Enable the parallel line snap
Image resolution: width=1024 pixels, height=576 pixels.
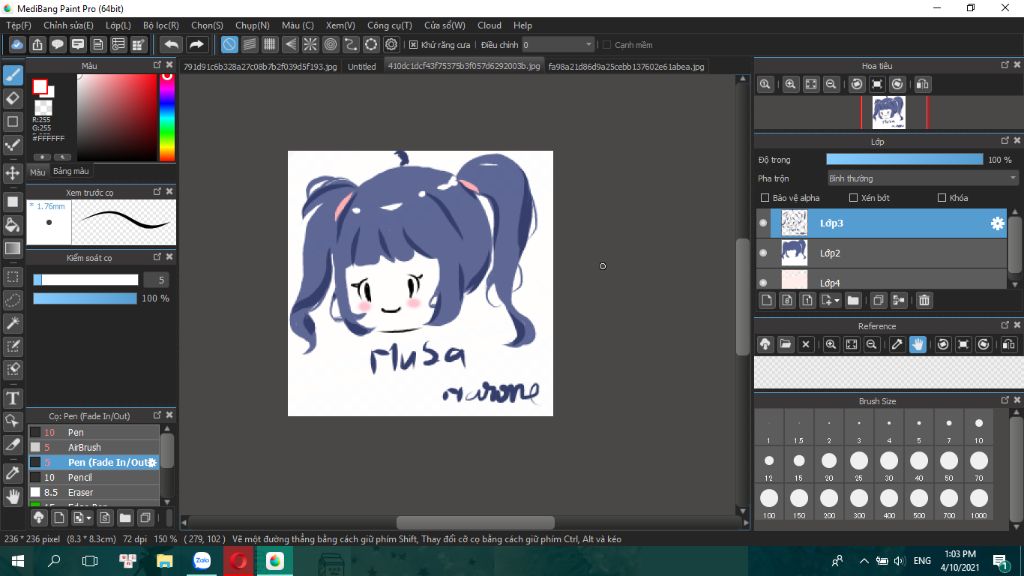point(249,44)
